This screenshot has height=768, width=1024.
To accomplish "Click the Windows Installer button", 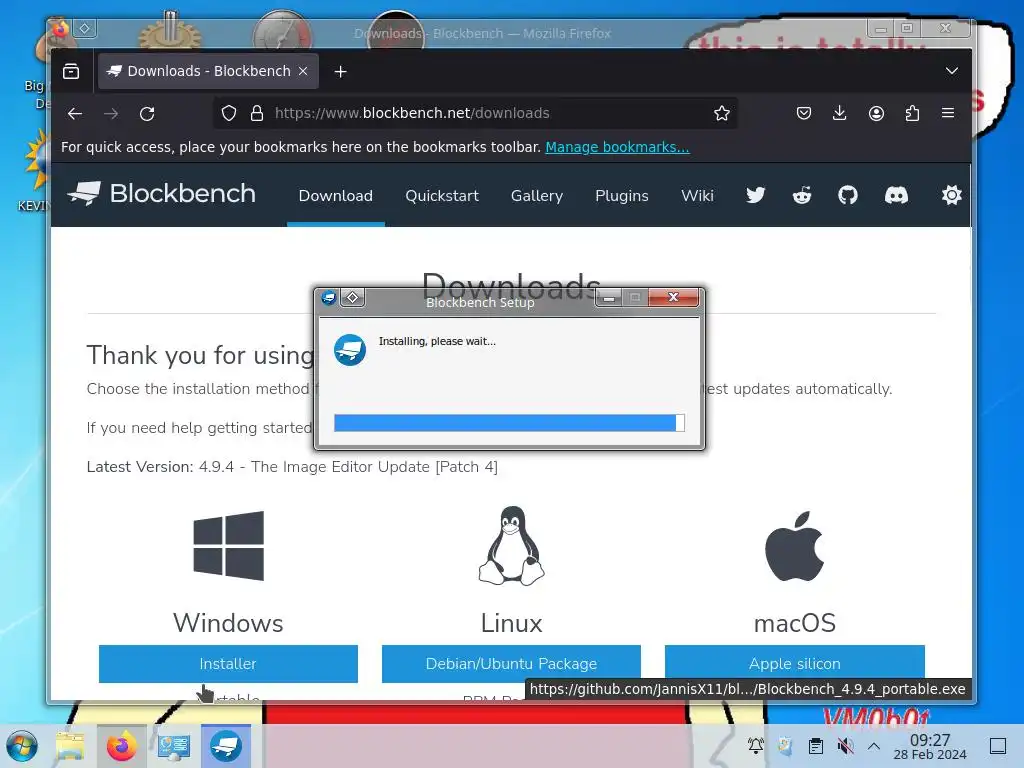I will click(x=228, y=664).
